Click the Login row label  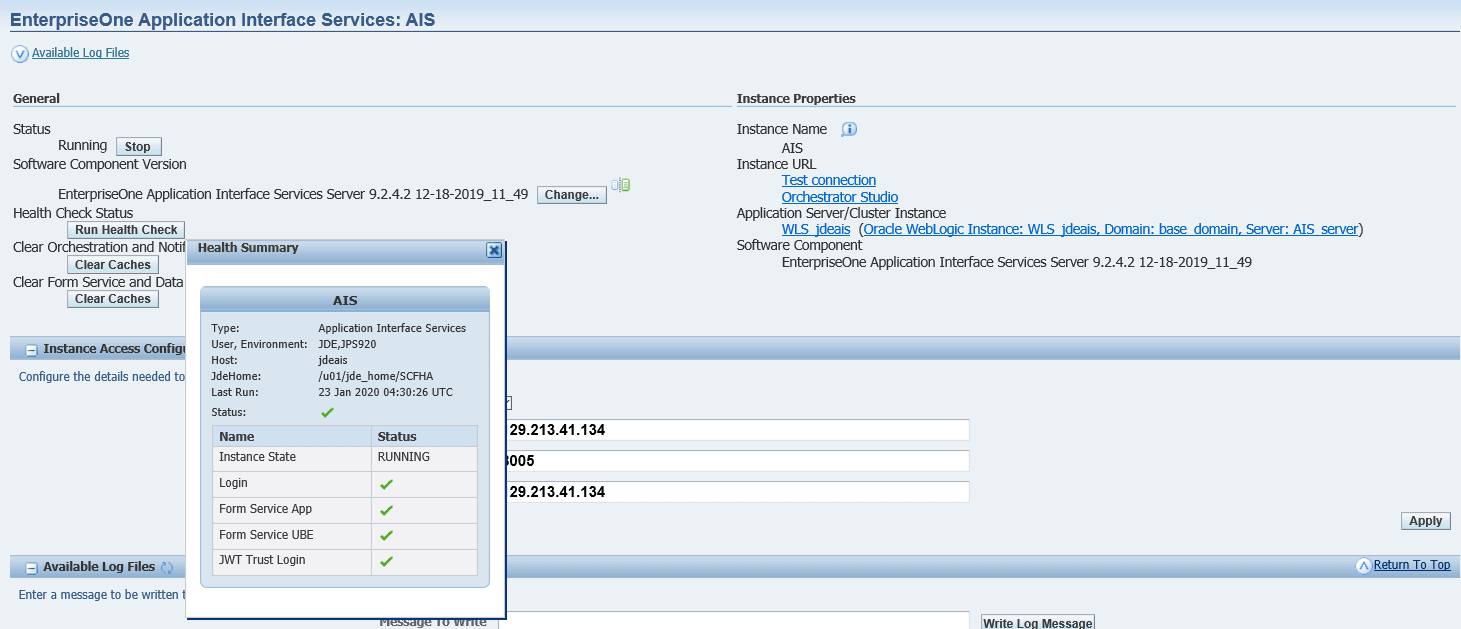click(x=233, y=483)
